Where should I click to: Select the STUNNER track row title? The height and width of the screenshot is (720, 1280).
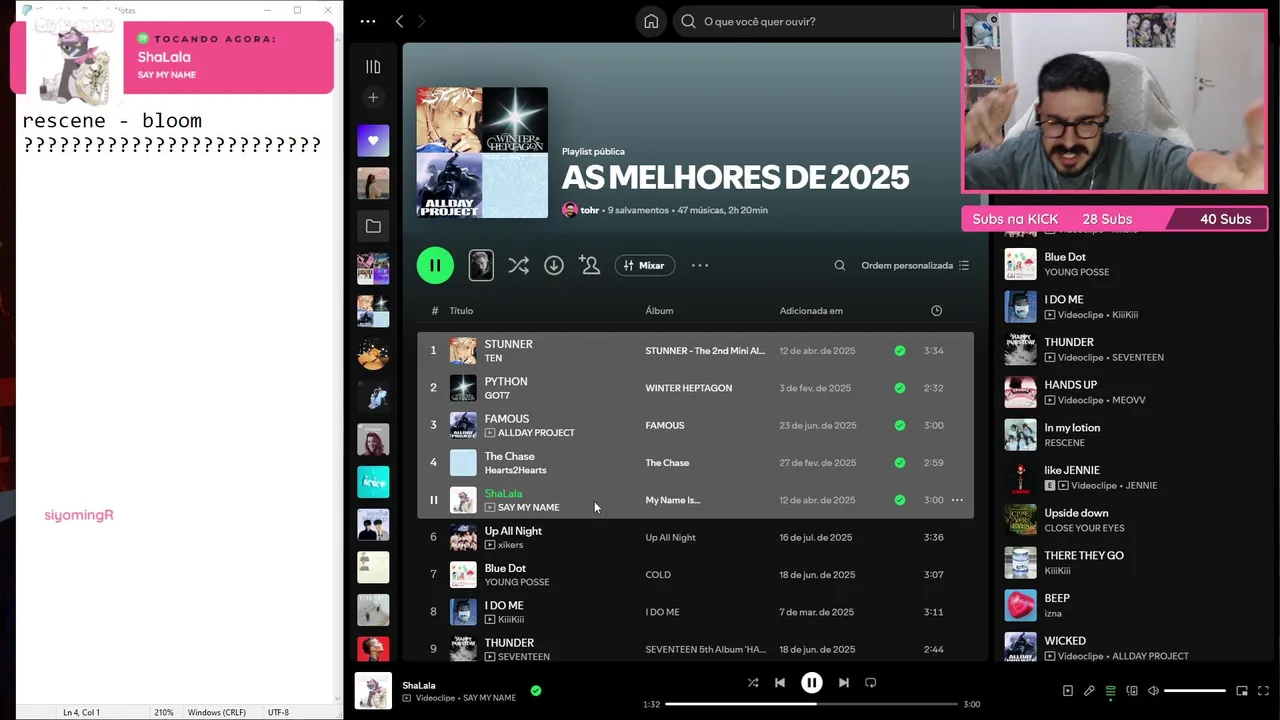(x=508, y=344)
